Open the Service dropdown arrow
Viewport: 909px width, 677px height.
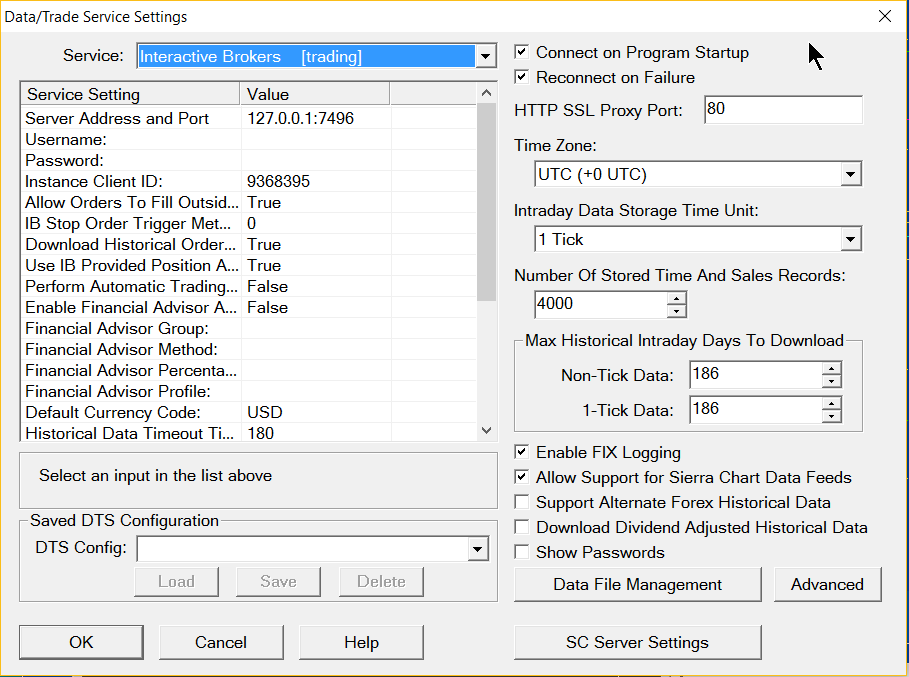(x=485, y=56)
